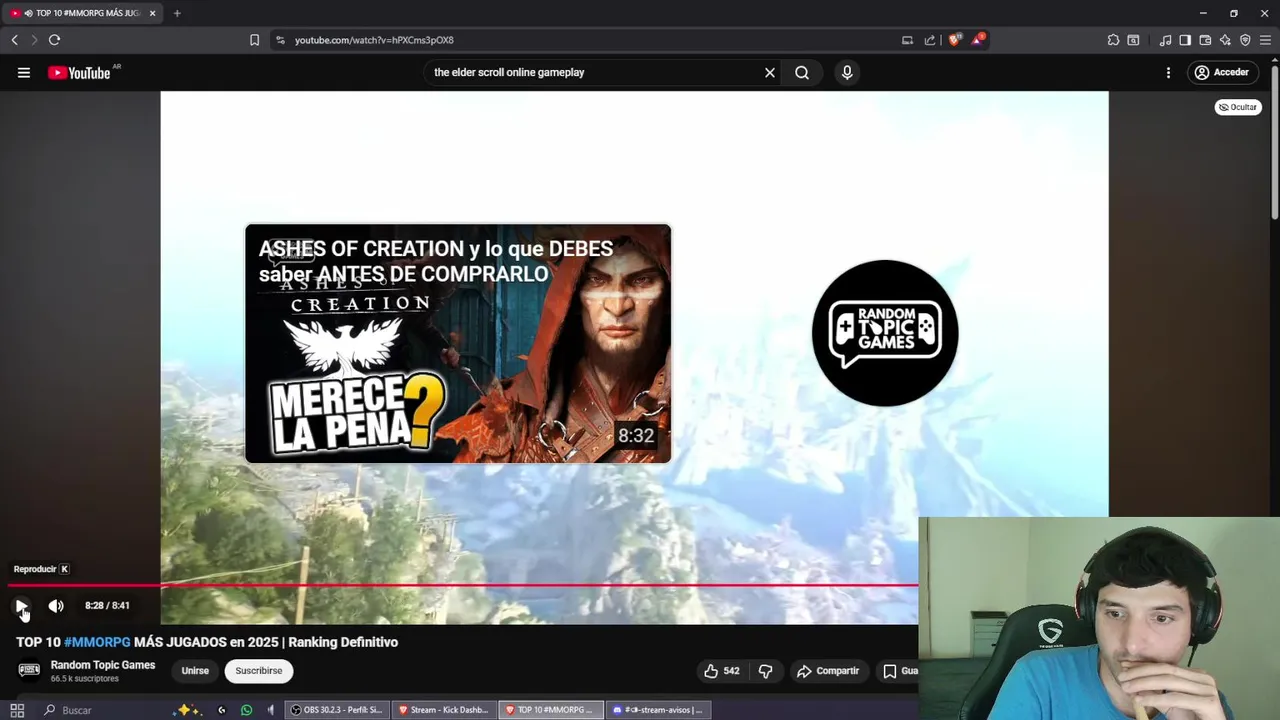Open WhatsApp from the taskbar
Viewport: 1280px width, 720px height.
pos(246,710)
